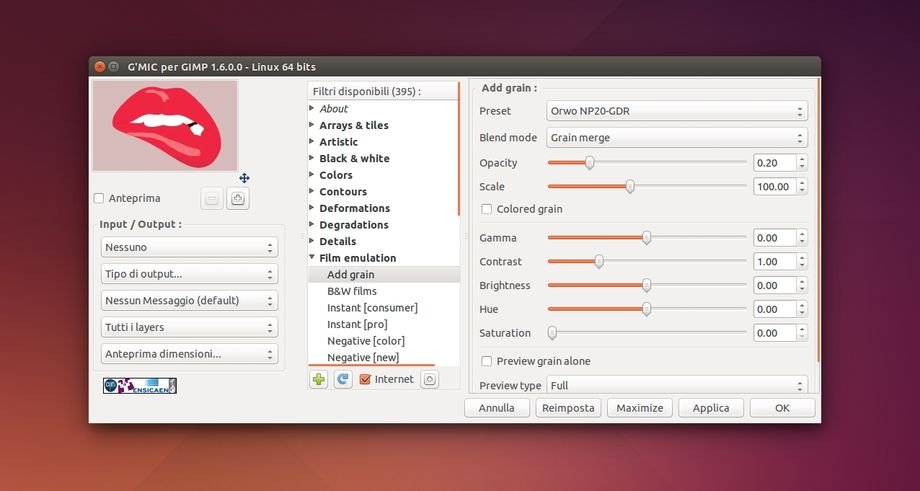Click the ENSICAEN logo banner
The image size is (920, 491).
[x=139, y=385]
